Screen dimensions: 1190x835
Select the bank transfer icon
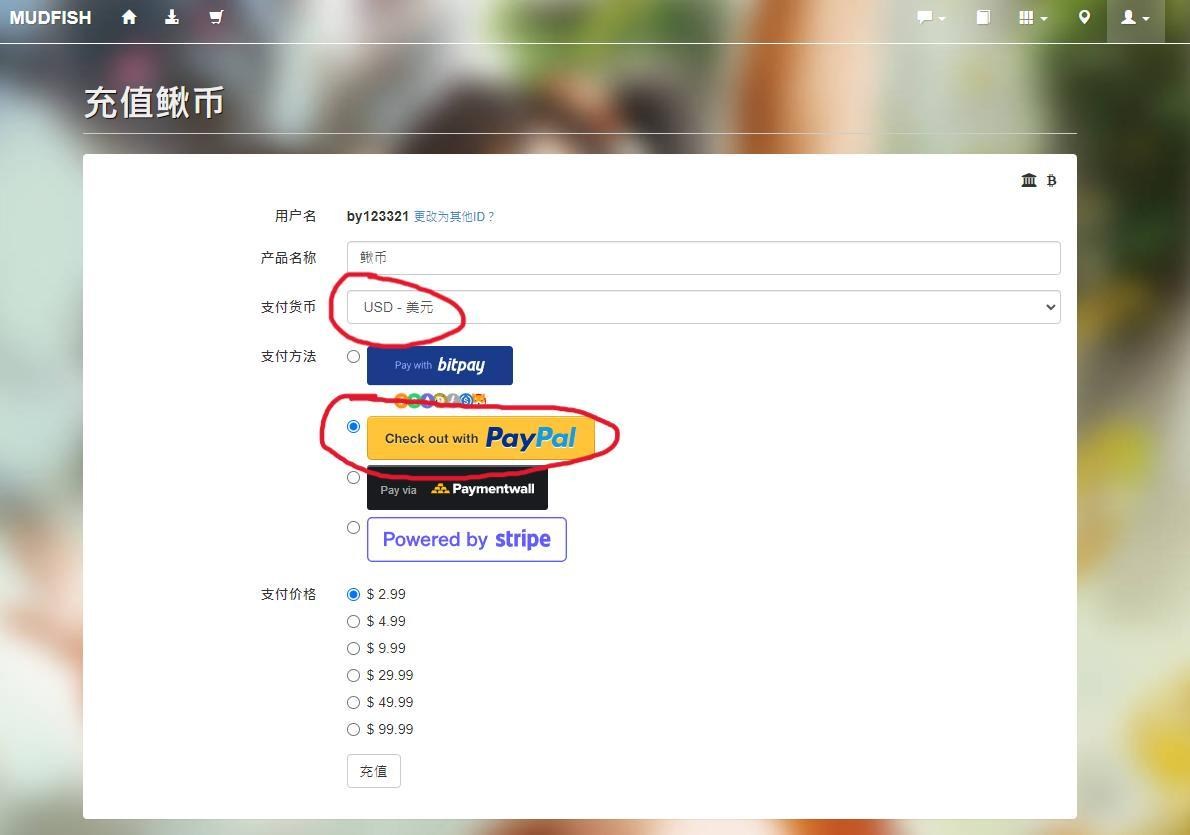click(x=1029, y=180)
